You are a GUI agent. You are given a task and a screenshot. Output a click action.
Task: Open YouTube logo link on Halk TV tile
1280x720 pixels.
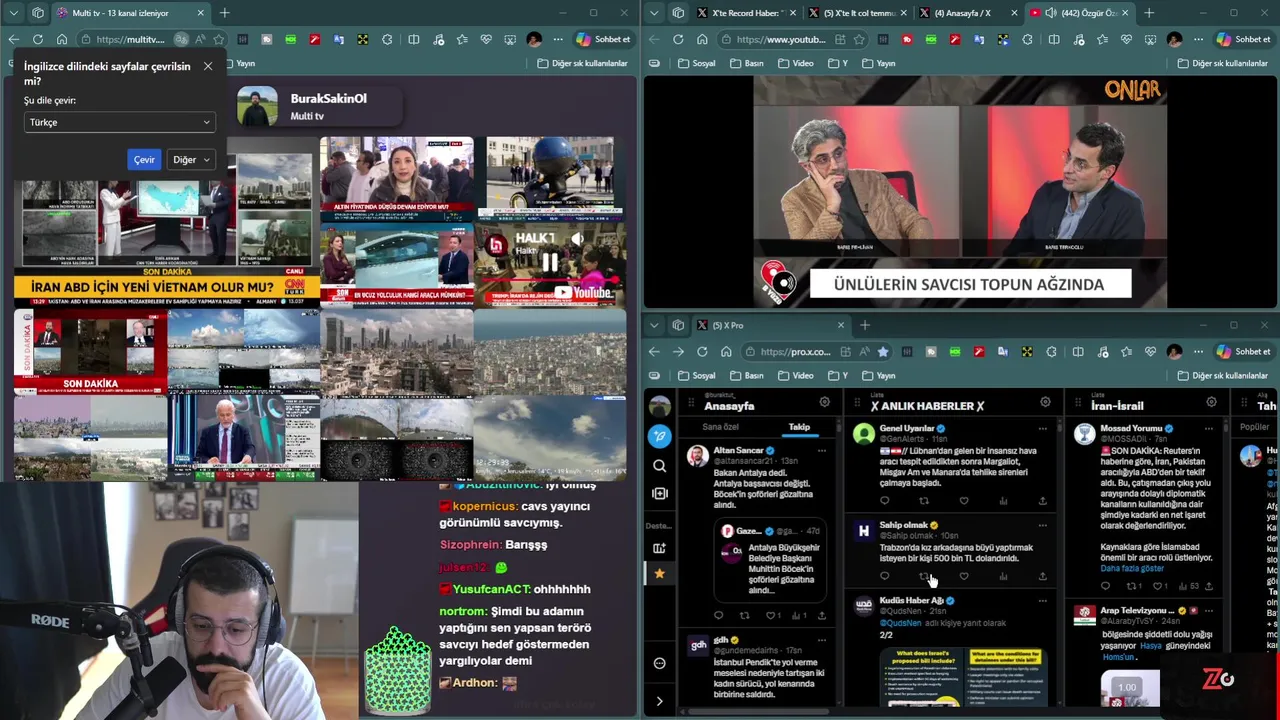(x=583, y=292)
